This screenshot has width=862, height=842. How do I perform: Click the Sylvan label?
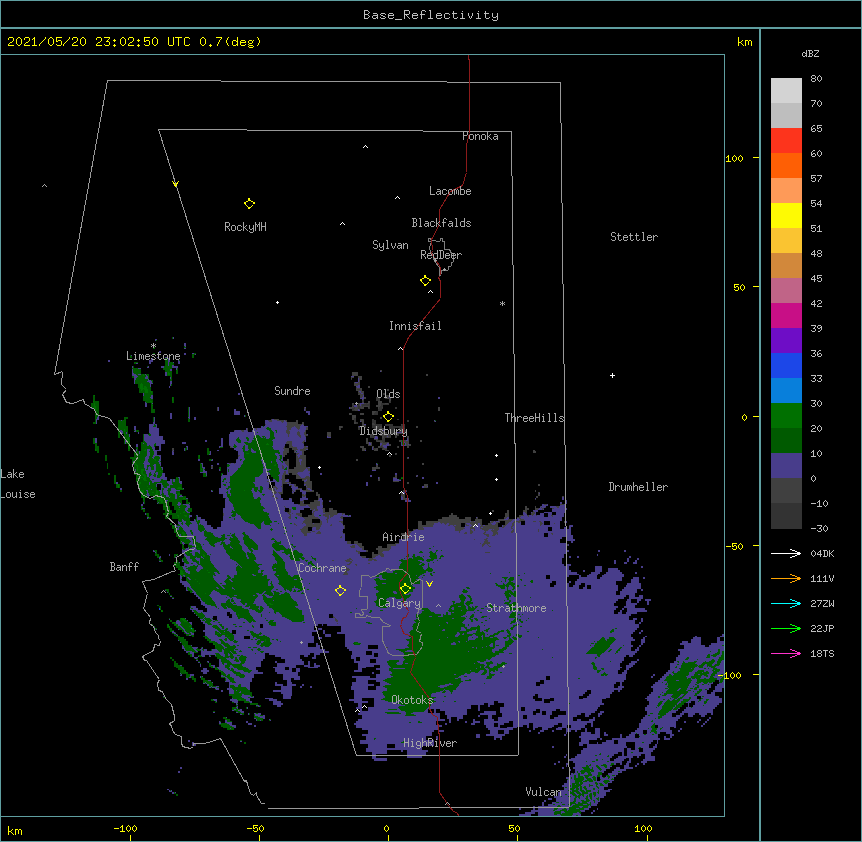click(390, 245)
